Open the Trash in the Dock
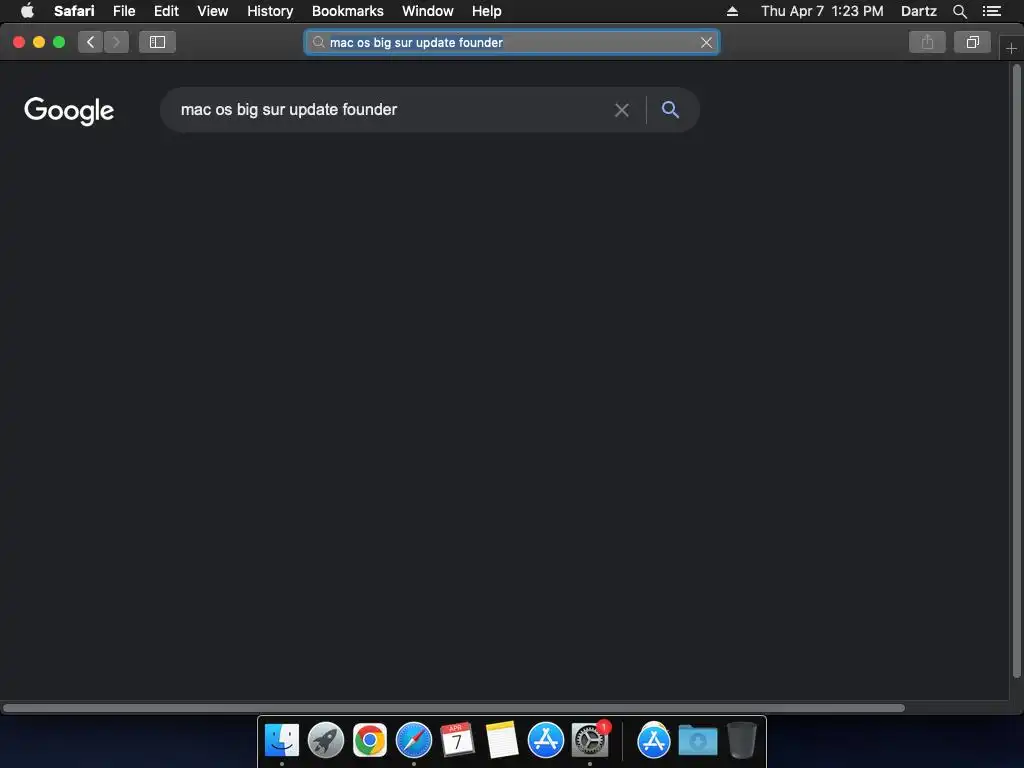 tap(741, 740)
